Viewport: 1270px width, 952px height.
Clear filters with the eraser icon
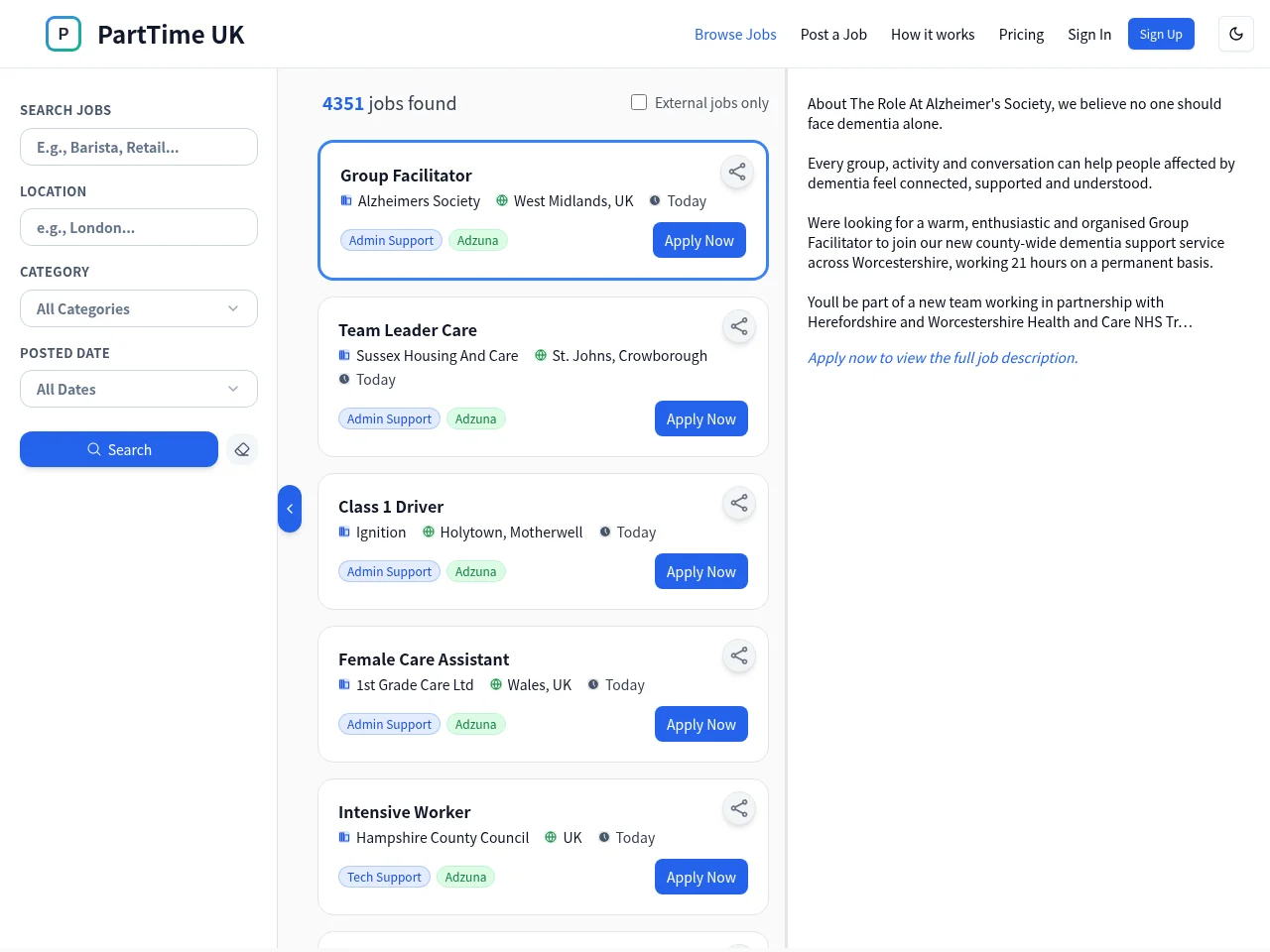pos(242,449)
